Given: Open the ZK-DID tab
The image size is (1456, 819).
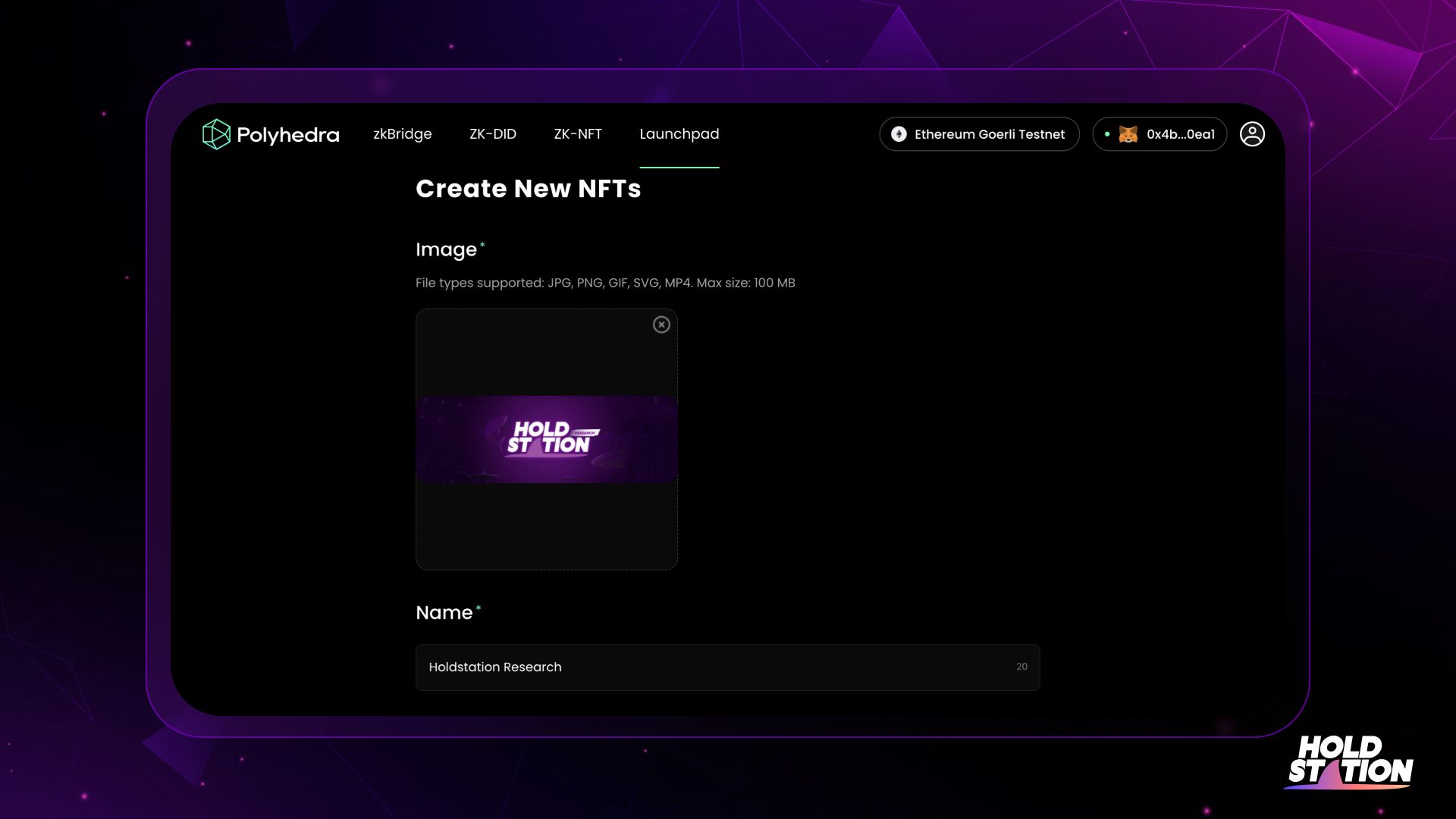Looking at the screenshot, I should tap(493, 134).
